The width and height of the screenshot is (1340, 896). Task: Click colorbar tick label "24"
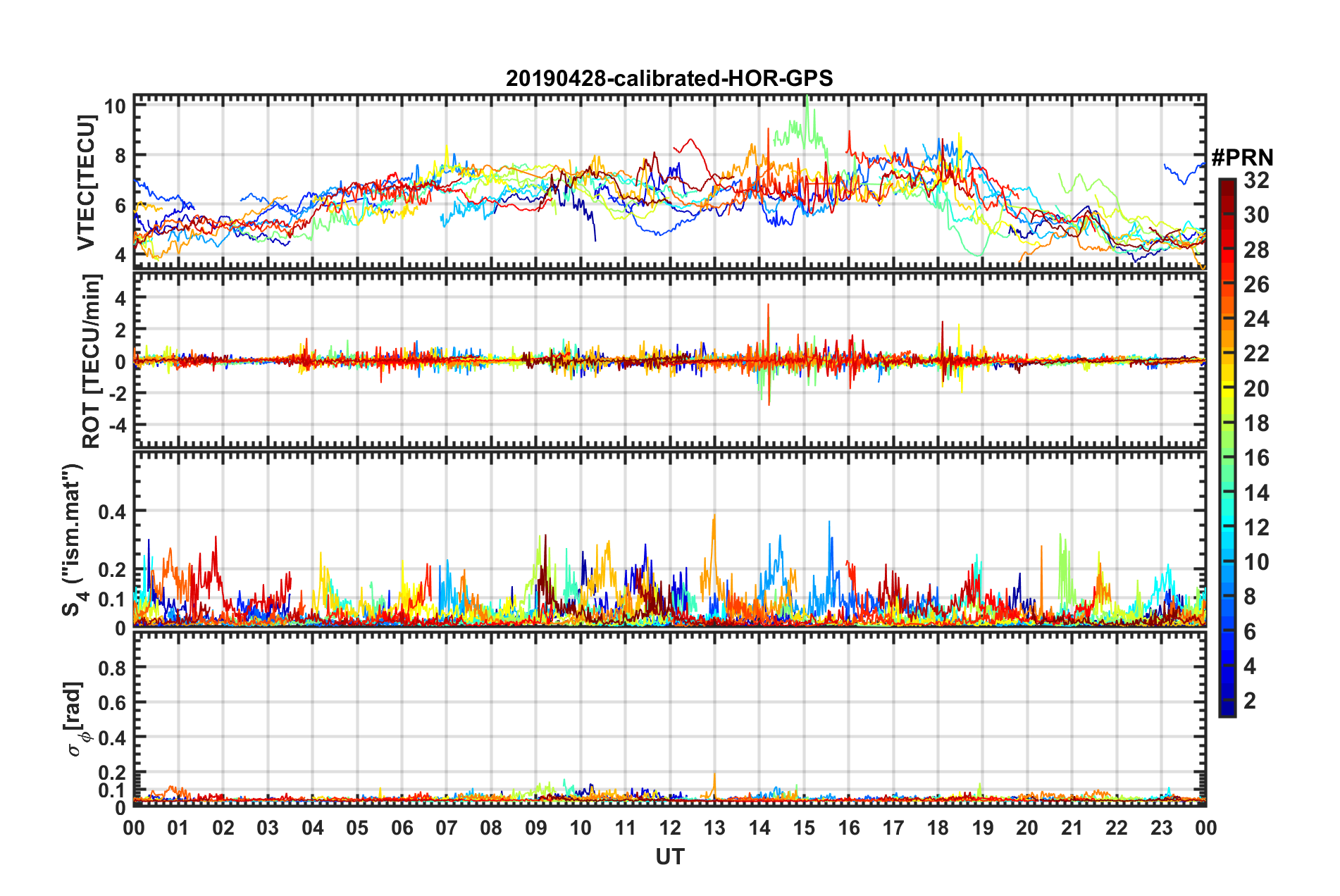point(1256,319)
